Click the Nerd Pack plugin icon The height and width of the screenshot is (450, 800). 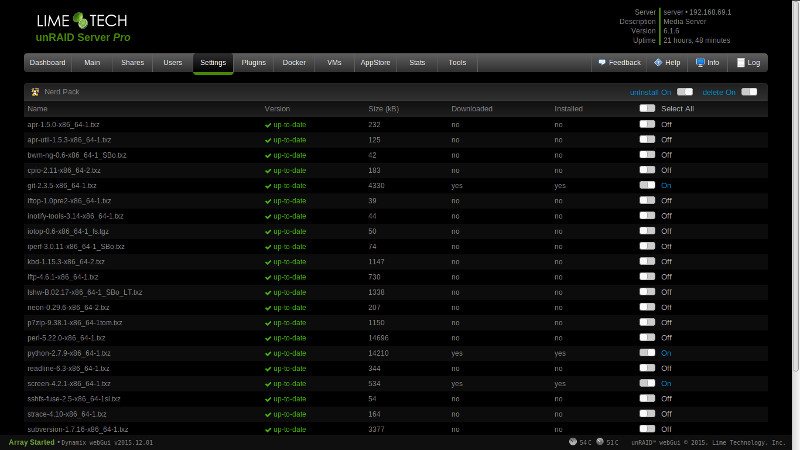[x=35, y=92]
